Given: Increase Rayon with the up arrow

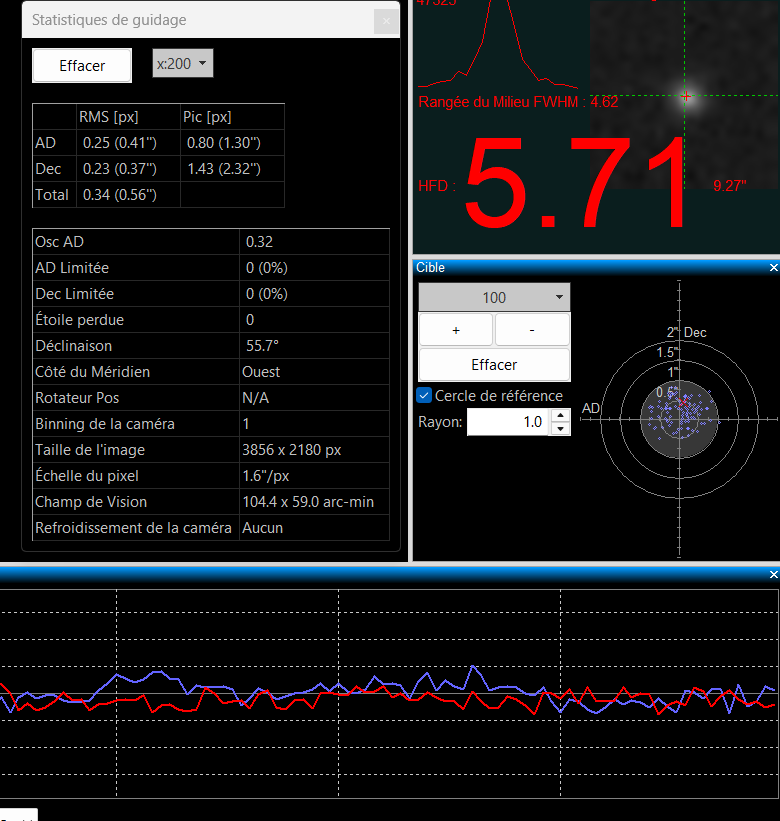Looking at the screenshot, I should click(560, 417).
